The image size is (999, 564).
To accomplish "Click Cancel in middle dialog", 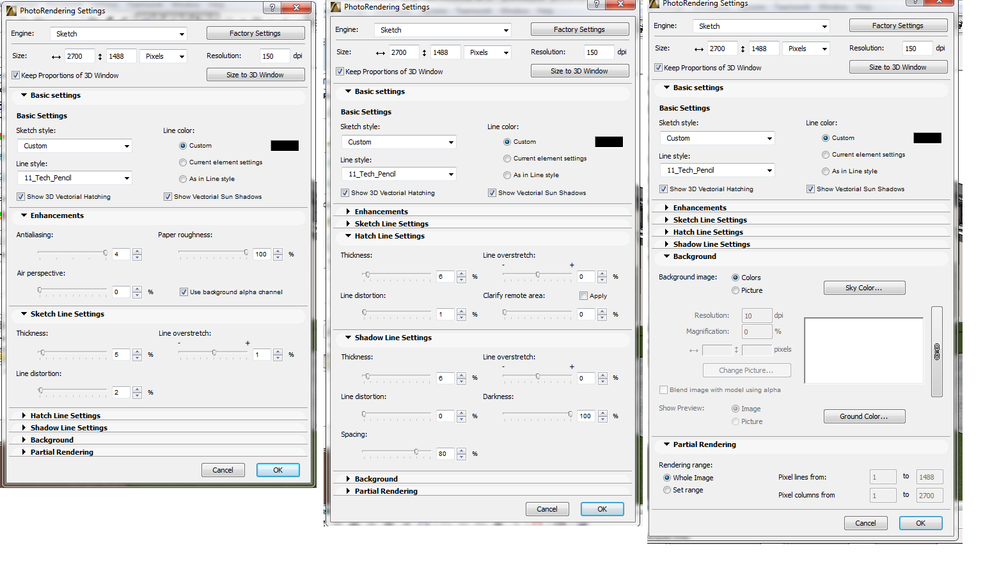I will tap(547, 509).
